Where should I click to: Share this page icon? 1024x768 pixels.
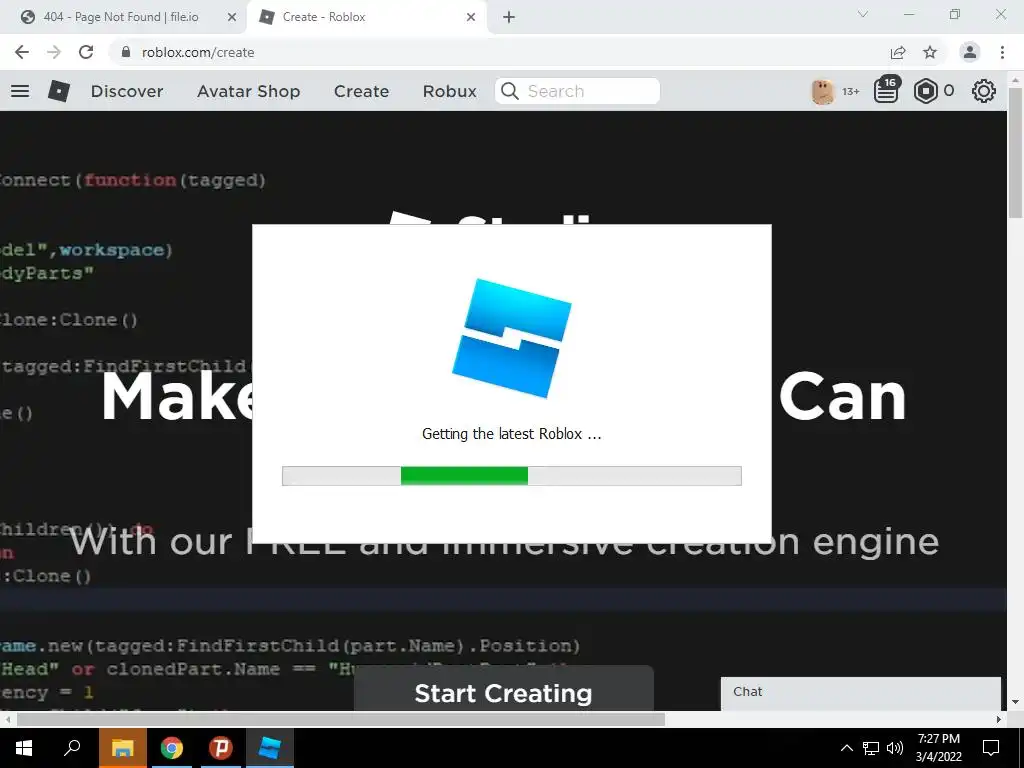[898, 52]
